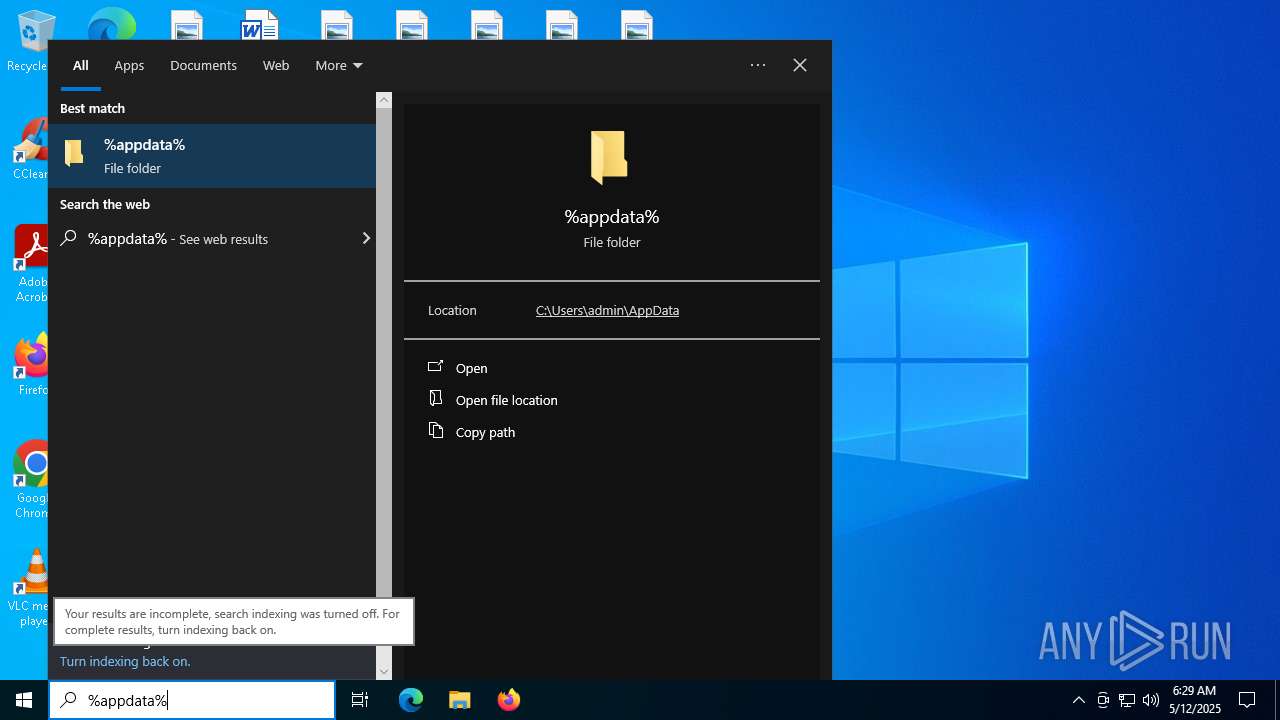Click Turn indexing back on link
Screen dimensions: 1280x720
125,661
